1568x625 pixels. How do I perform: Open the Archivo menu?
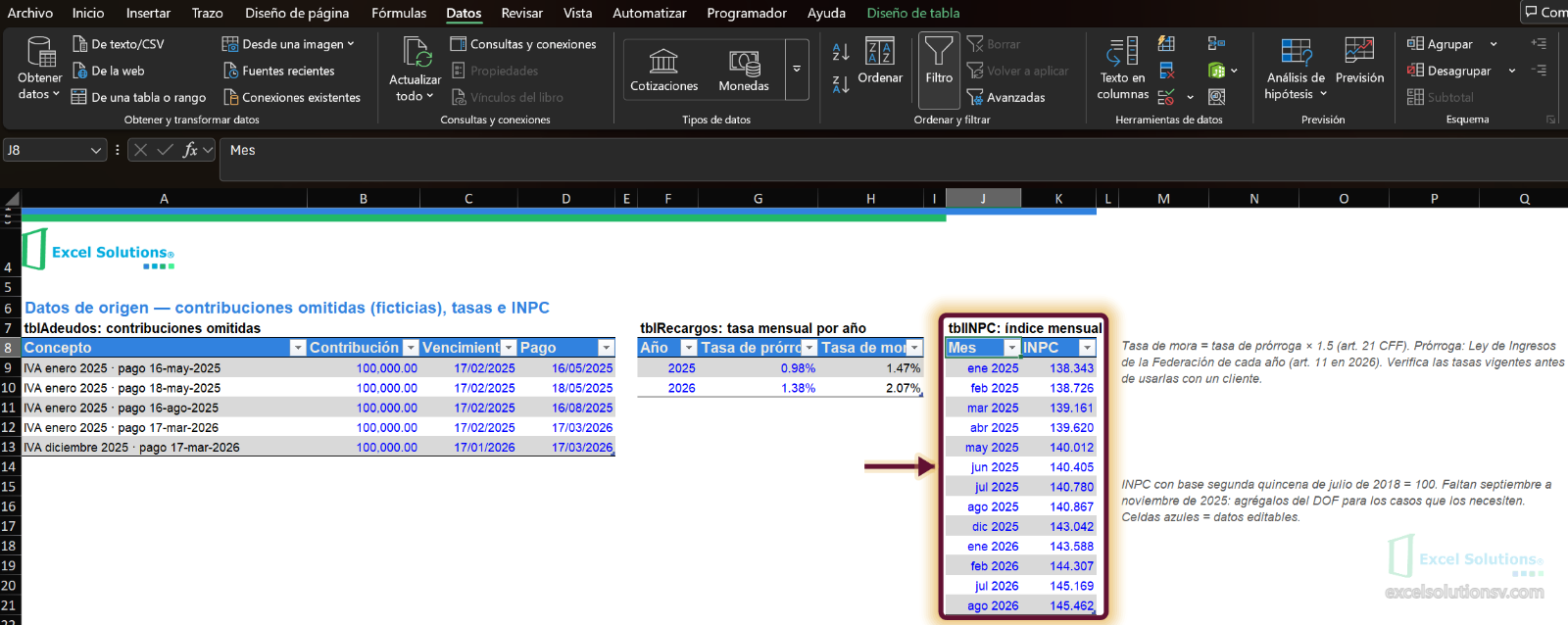tap(30, 13)
